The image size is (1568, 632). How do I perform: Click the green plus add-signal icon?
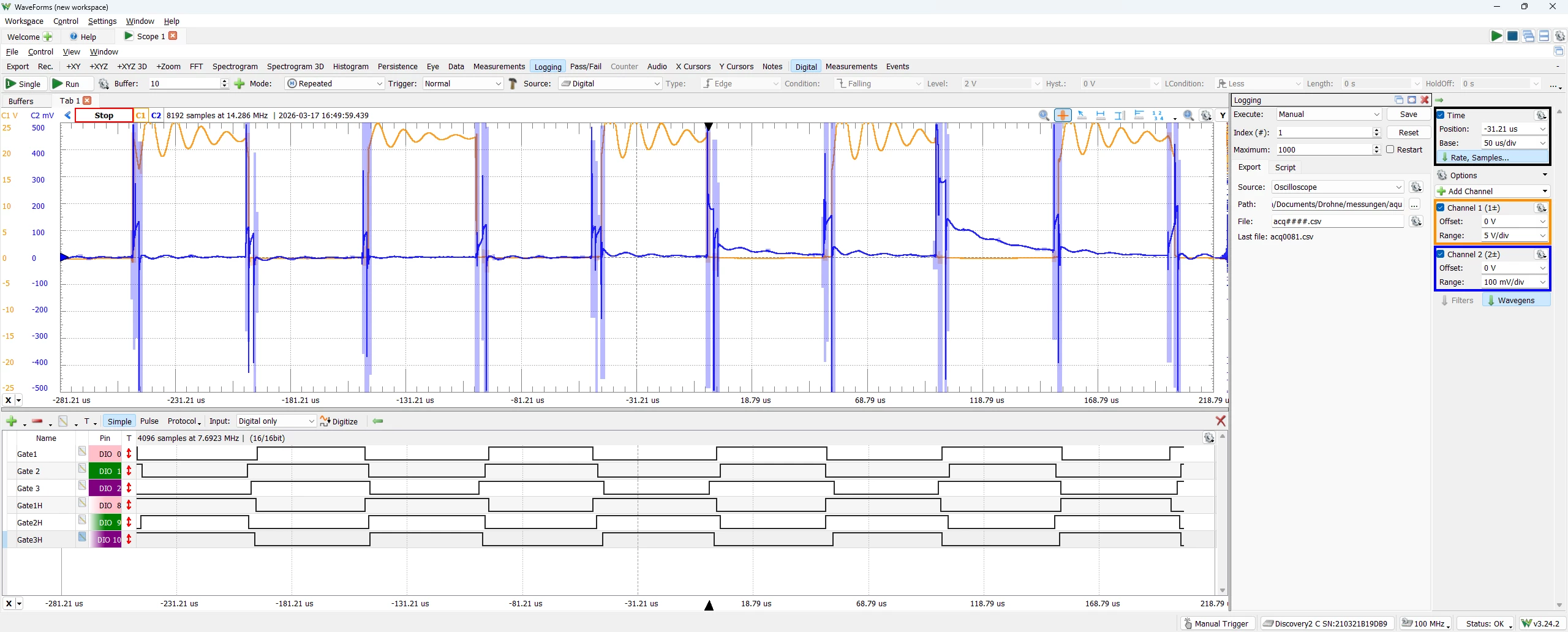coord(11,421)
